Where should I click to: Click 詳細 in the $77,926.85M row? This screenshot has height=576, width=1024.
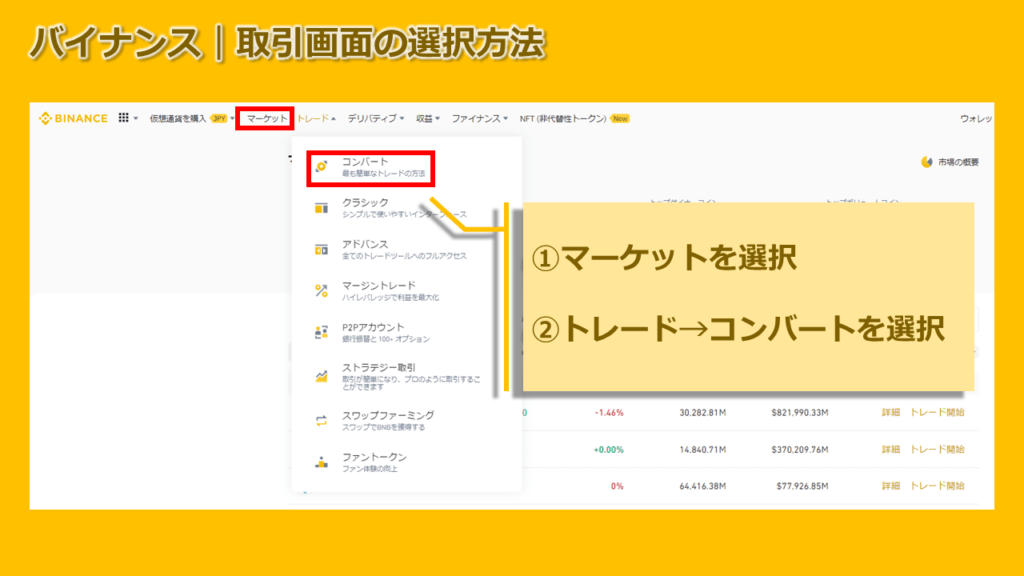tap(891, 486)
